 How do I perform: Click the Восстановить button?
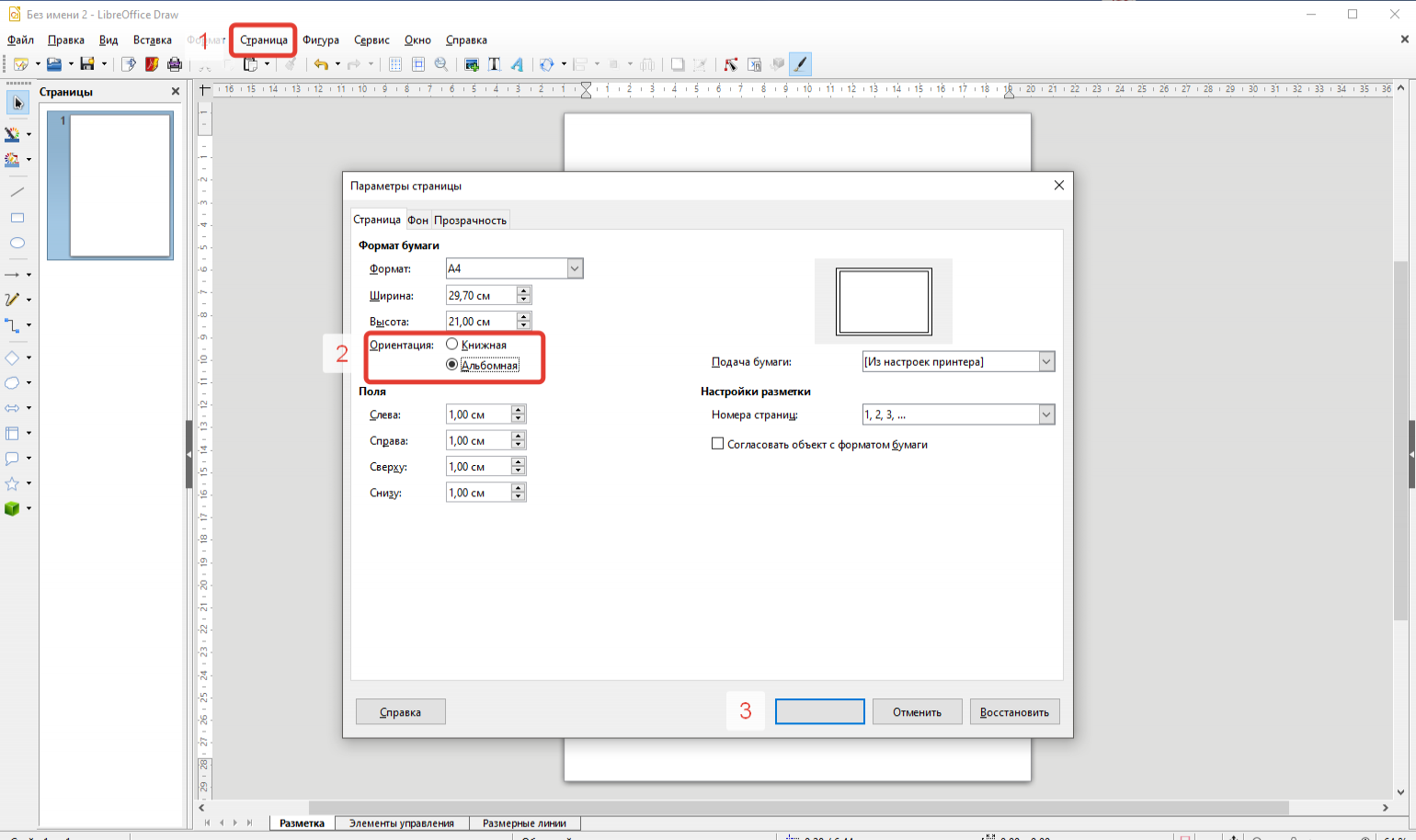(1015, 712)
